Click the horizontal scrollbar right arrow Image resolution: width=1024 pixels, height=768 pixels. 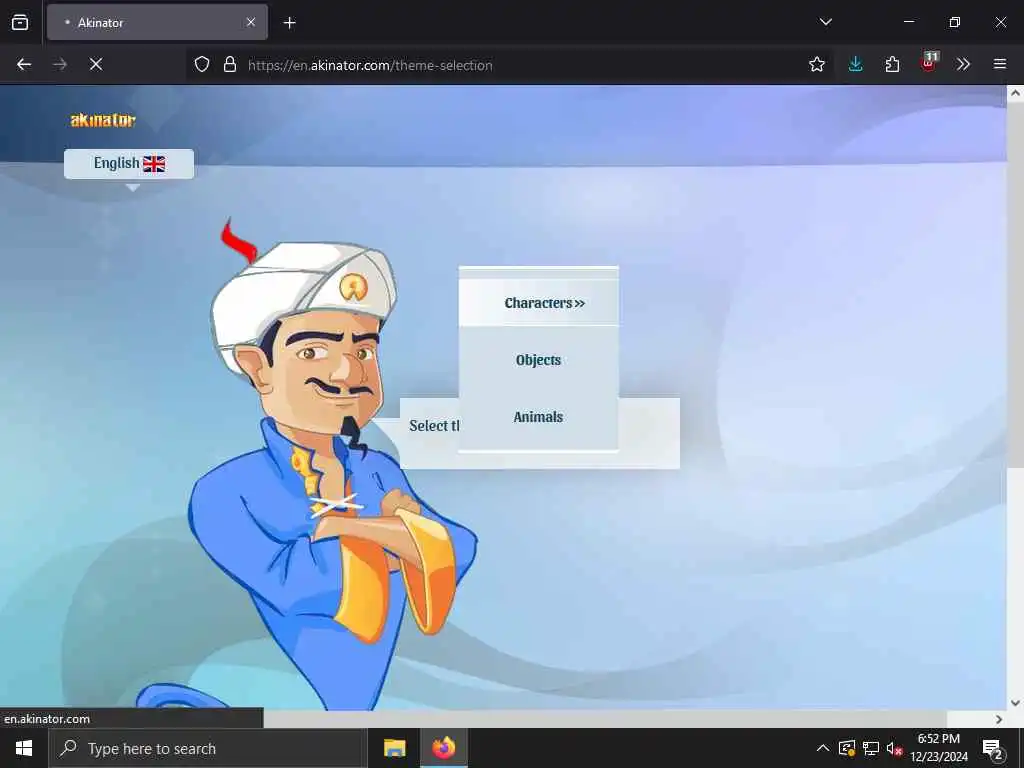pos(999,719)
